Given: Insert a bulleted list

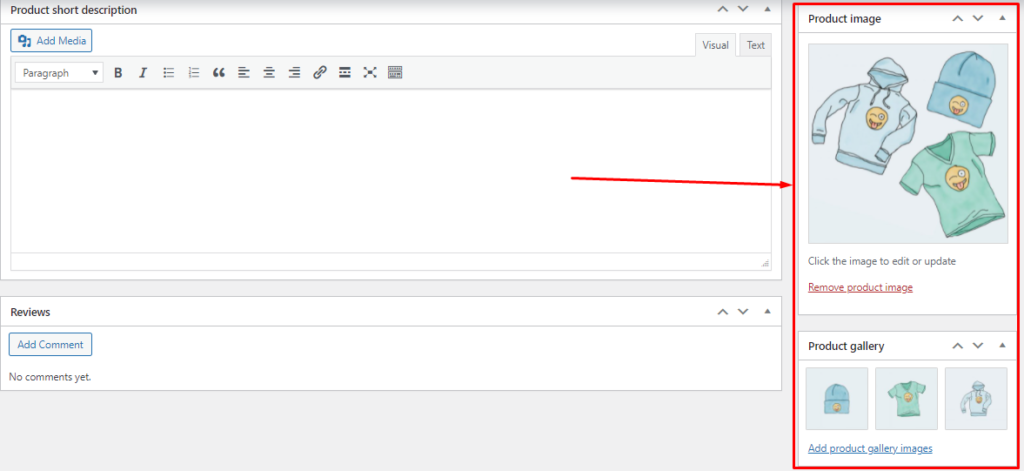Looking at the screenshot, I should (168, 73).
